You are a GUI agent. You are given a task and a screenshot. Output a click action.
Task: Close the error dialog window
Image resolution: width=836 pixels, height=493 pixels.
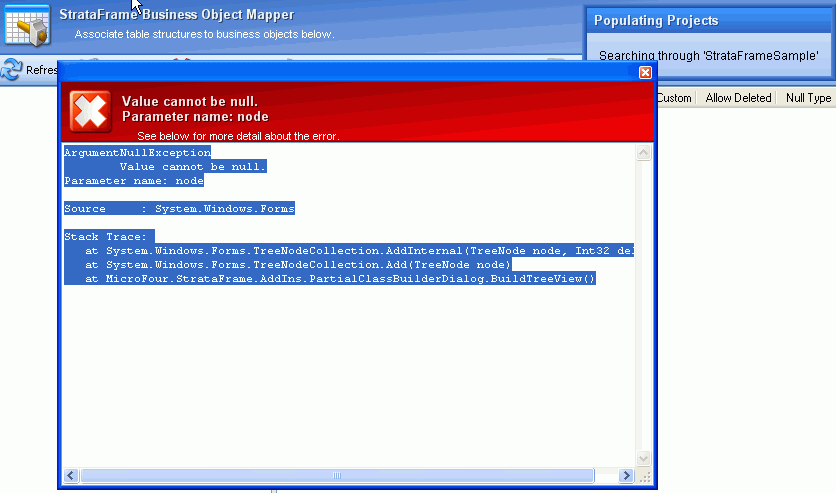coord(645,72)
